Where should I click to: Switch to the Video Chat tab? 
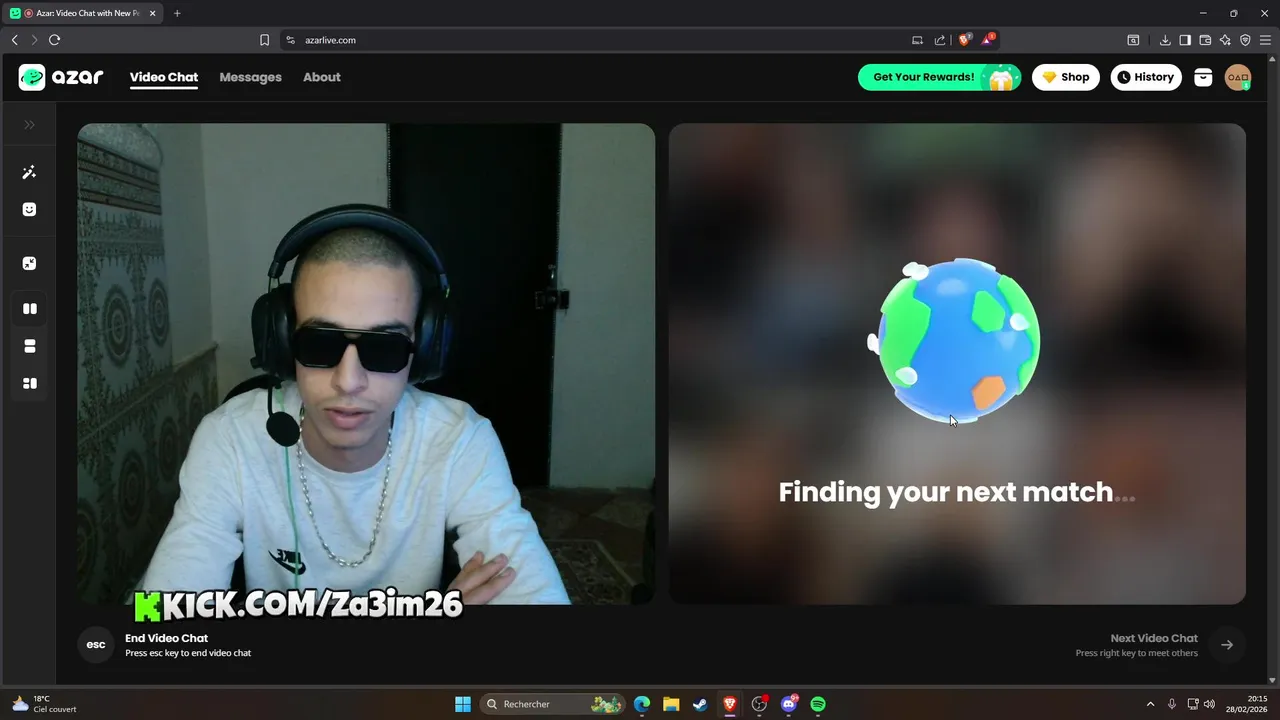(164, 77)
